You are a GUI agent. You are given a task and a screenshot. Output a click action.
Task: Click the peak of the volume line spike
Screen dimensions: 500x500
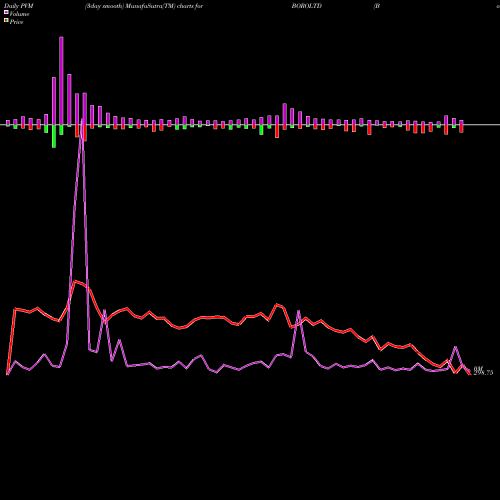point(82,120)
